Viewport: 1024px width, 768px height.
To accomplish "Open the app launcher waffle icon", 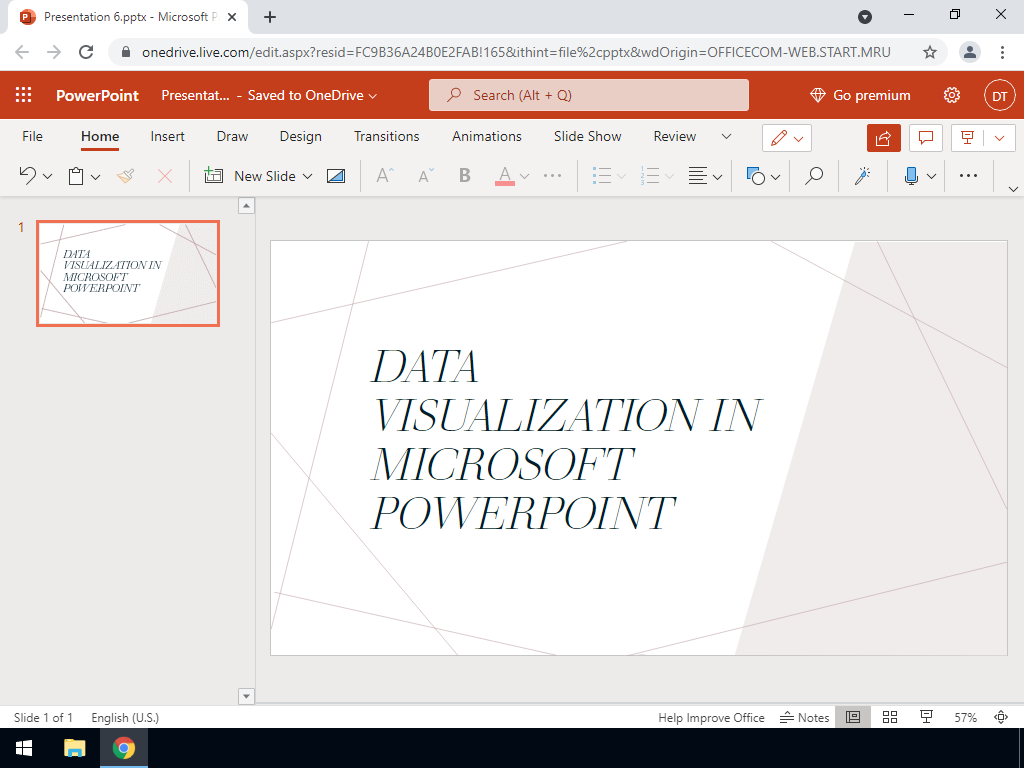I will [x=24, y=95].
